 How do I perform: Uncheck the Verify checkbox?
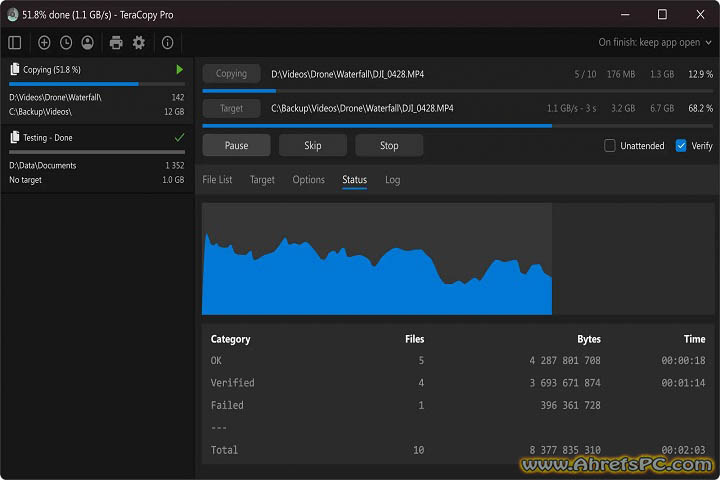pyautogui.click(x=681, y=146)
